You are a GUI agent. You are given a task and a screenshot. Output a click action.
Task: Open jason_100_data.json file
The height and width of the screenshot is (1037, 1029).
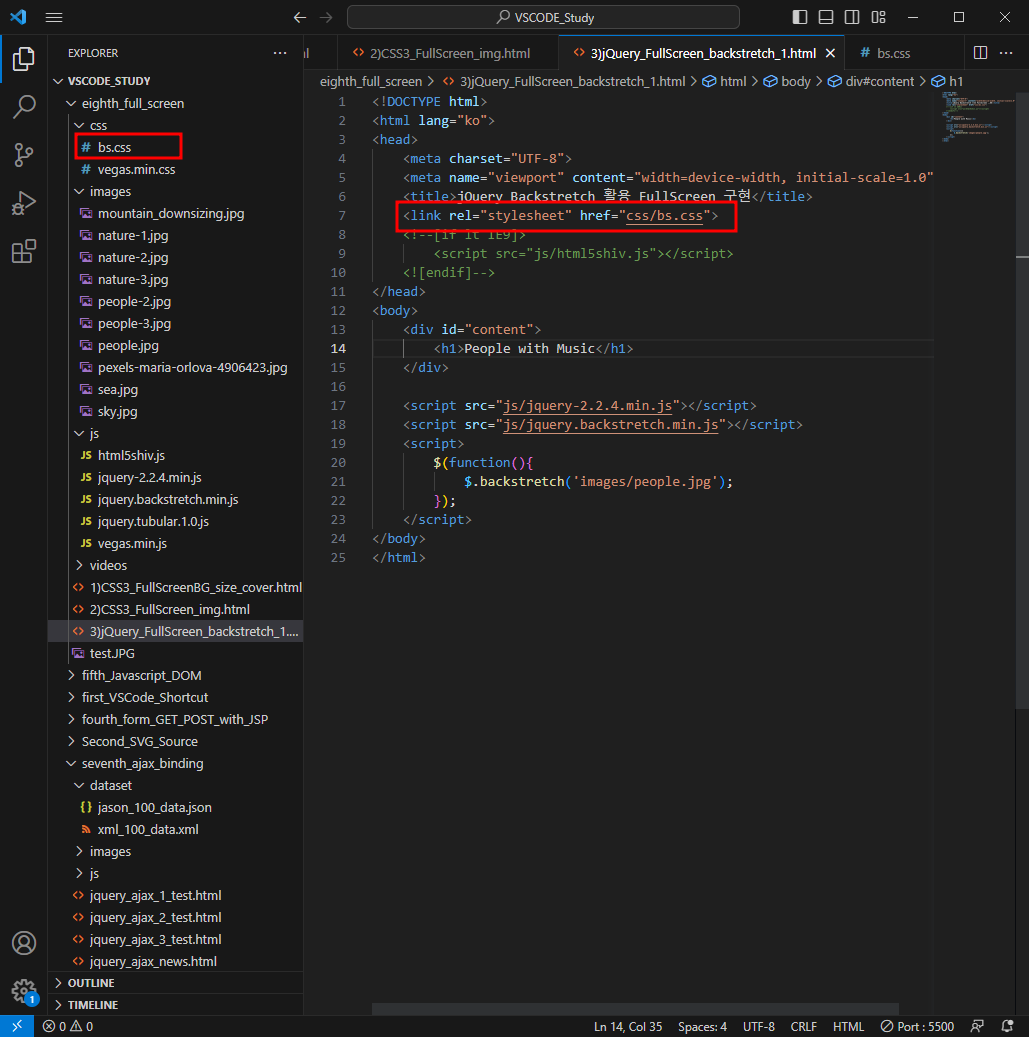pos(175,808)
